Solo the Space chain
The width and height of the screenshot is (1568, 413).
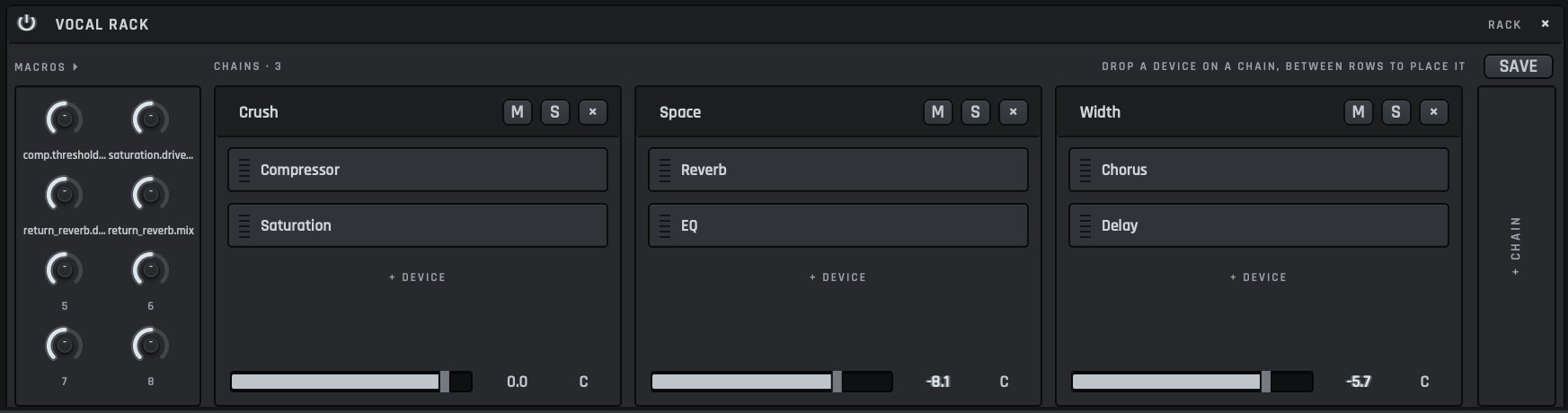975,112
